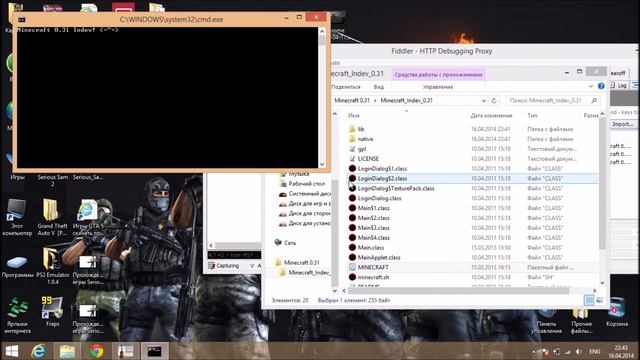Launch Internet Explorer from taskbar
This screenshot has width=640, height=360.
click(38, 351)
